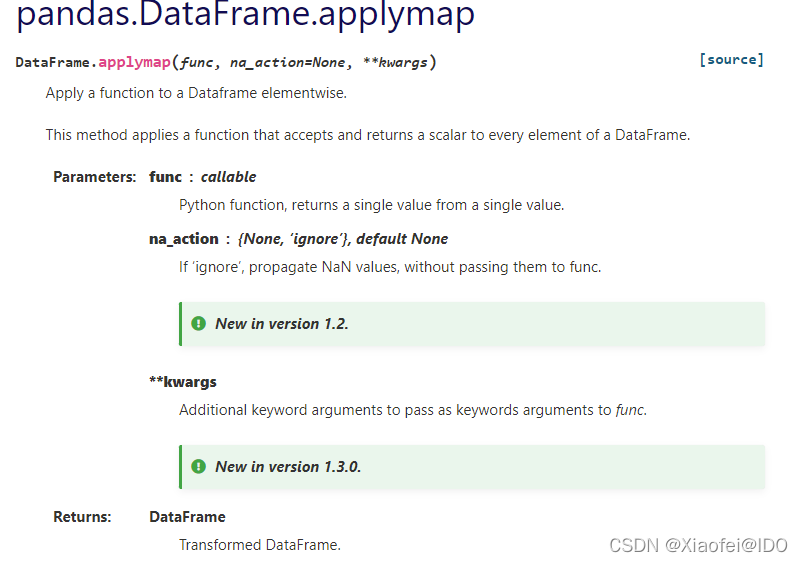The height and width of the screenshot is (562, 803).
Task: Click 'Additional keyword arguments to pass' description
Action: coord(413,410)
